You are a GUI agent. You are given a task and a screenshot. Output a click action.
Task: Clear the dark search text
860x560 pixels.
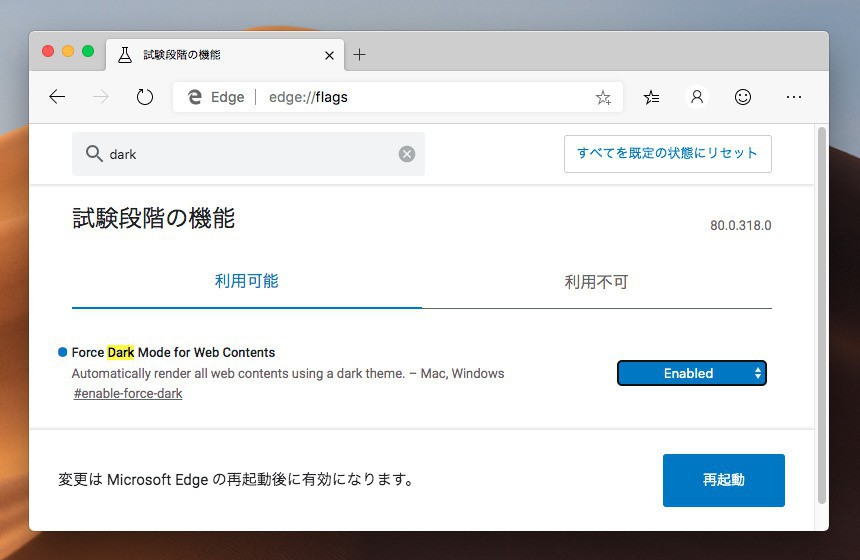click(x=407, y=154)
